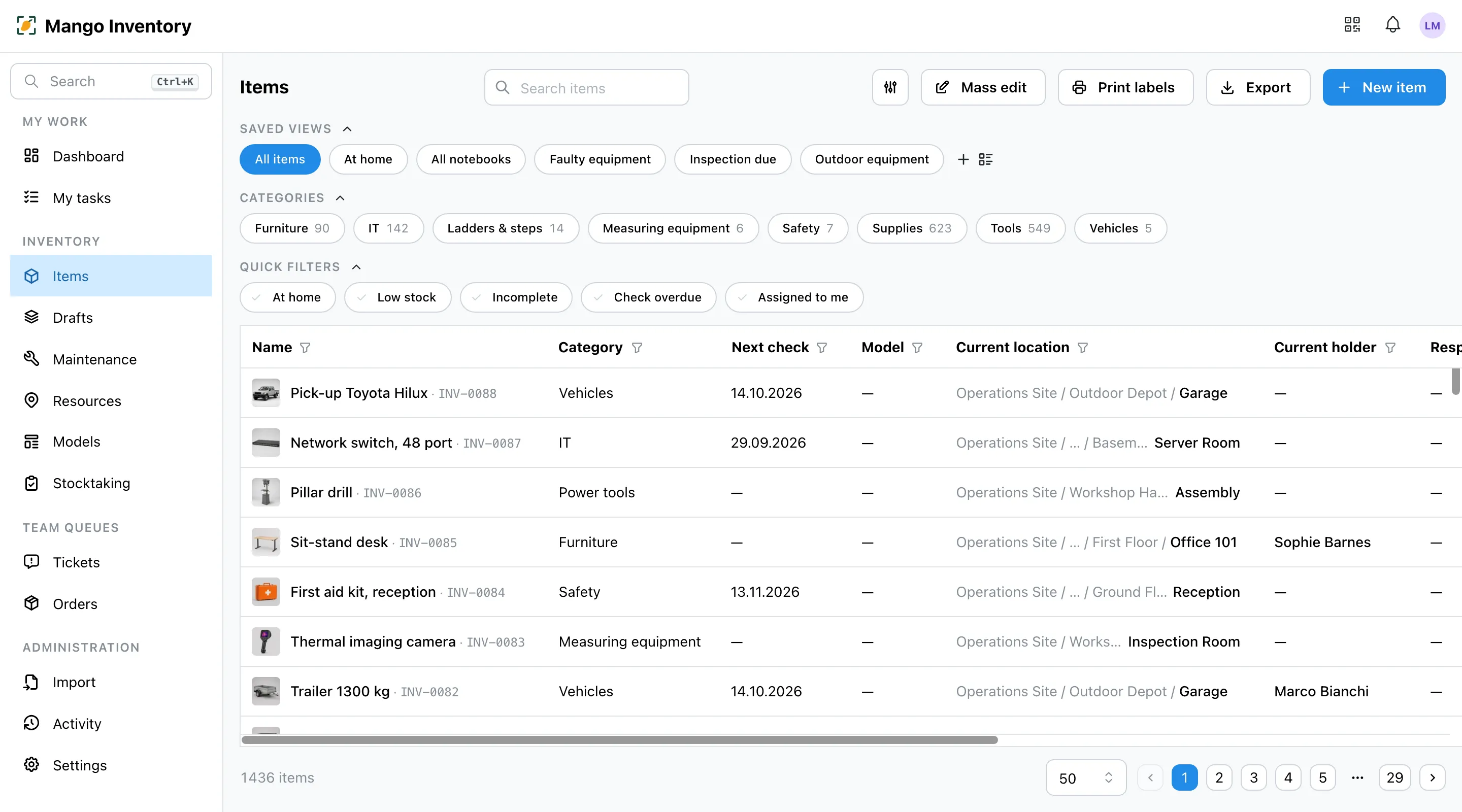Click the Settings gear icon

pos(32,765)
